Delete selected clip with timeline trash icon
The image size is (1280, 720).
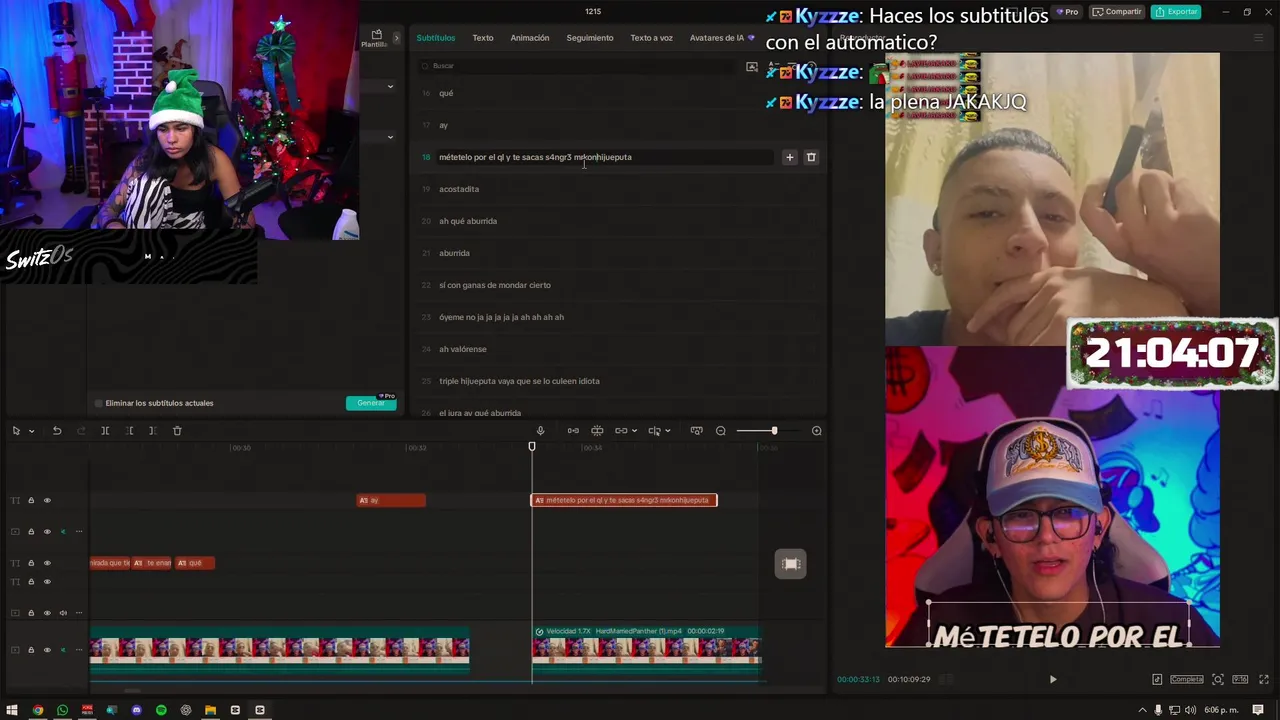click(177, 431)
